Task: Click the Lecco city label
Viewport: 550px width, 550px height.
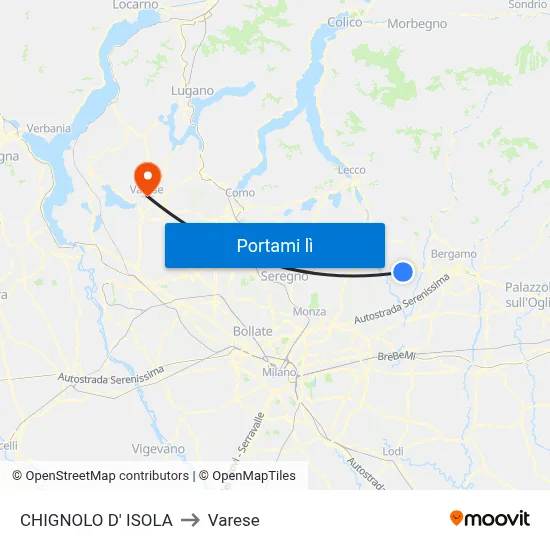Action: 351,170
